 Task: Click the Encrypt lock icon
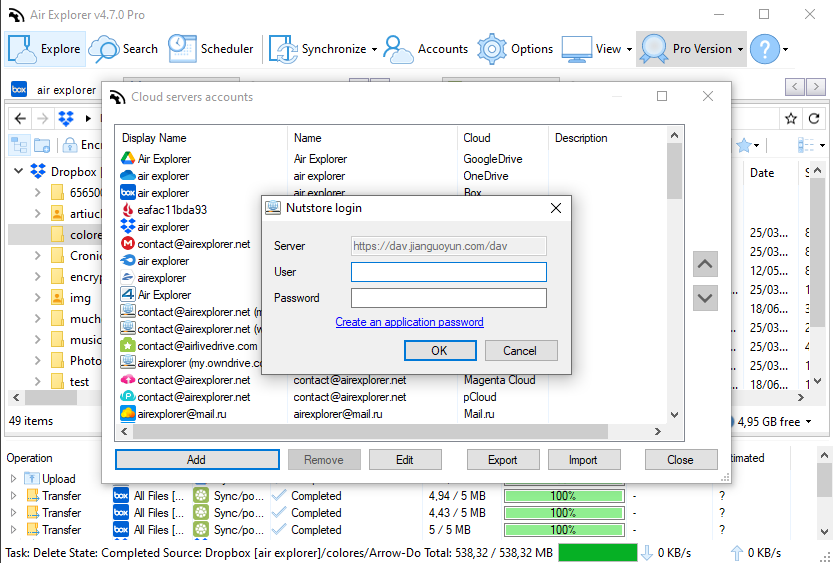tap(69, 144)
